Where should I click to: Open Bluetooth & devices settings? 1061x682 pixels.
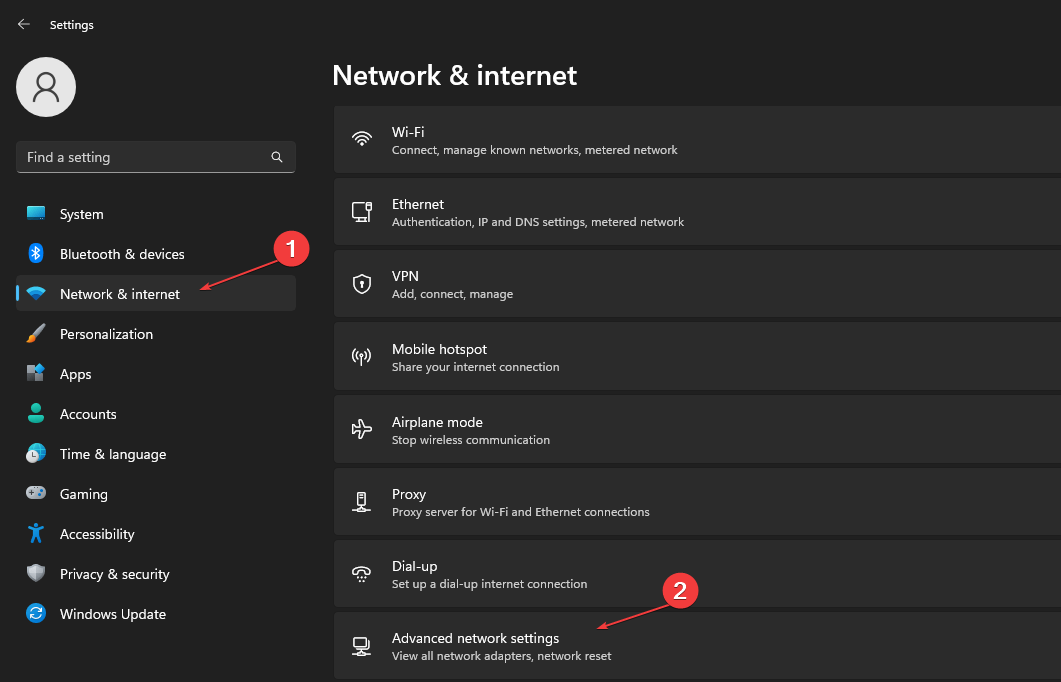coord(120,253)
